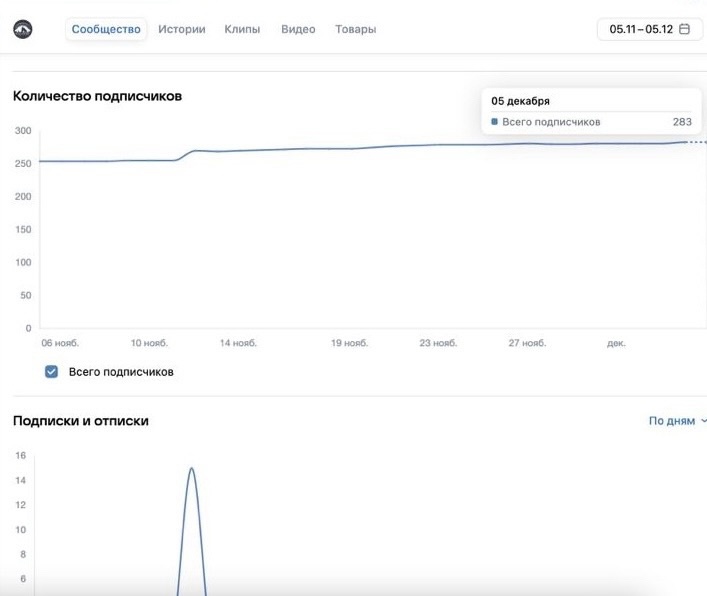
Task: Switch to the Истории tab
Action: coord(182,29)
